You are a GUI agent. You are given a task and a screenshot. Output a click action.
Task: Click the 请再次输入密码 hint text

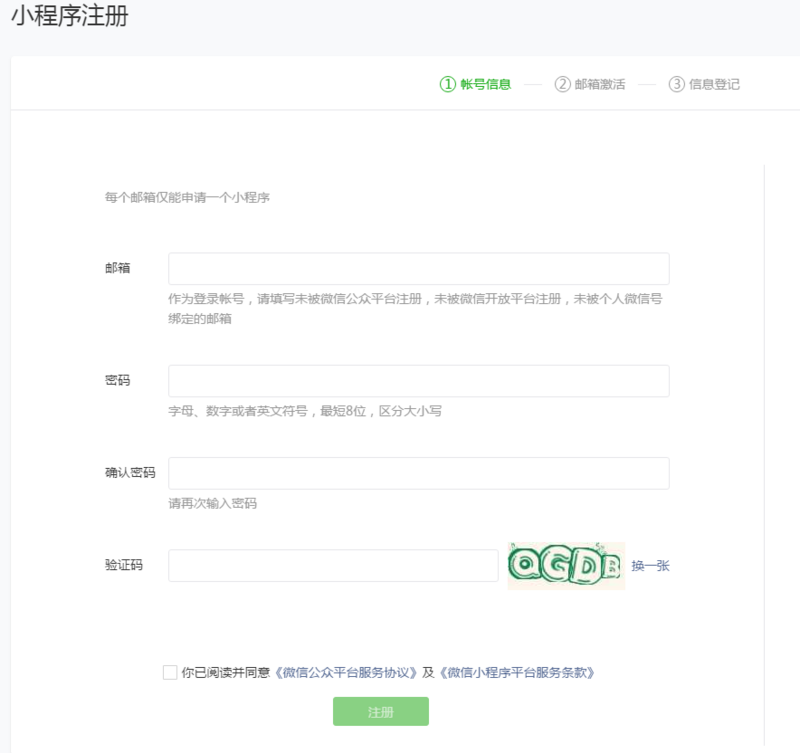click(213, 504)
